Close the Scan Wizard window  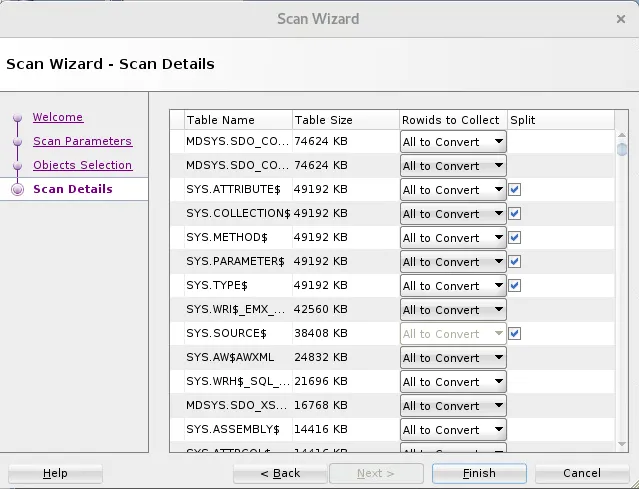click(x=621, y=18)
